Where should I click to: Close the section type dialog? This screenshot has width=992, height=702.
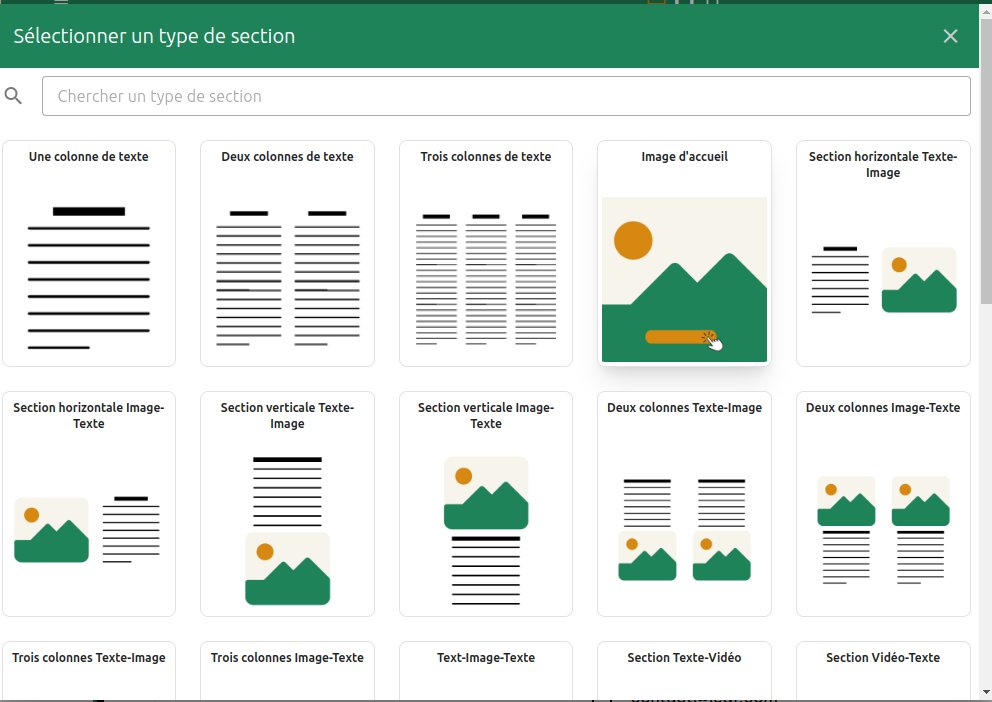[950, 35]
